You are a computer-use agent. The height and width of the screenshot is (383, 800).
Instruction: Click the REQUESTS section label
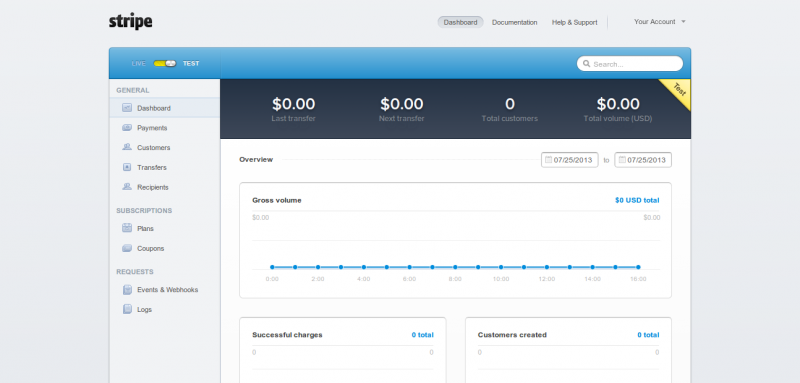pyautogui.click(x=135, y=272)
